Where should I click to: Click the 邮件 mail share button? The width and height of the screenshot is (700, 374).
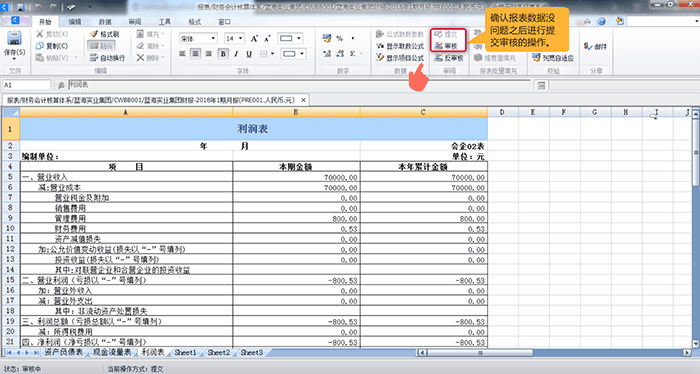[x=596, y=46]
